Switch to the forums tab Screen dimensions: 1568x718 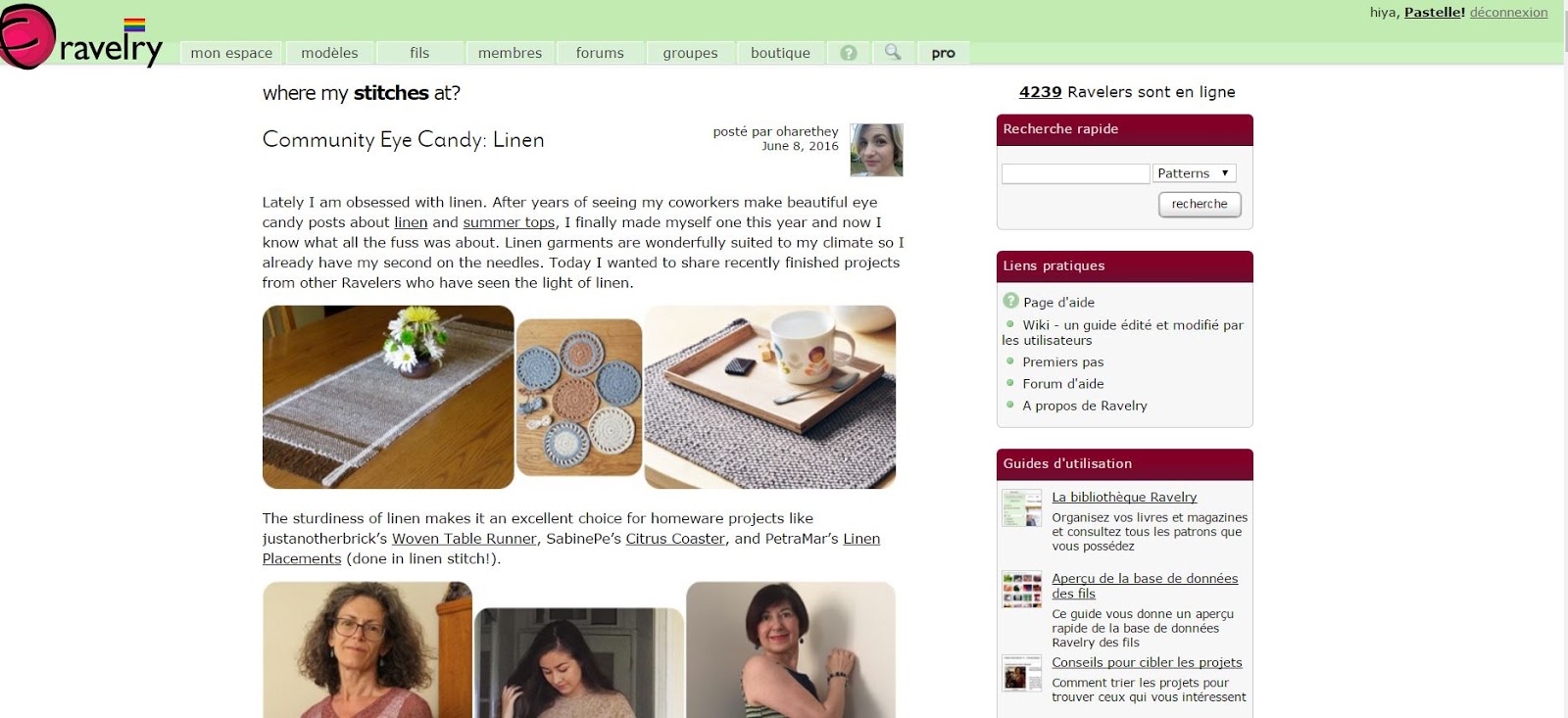tap(600, 53)
